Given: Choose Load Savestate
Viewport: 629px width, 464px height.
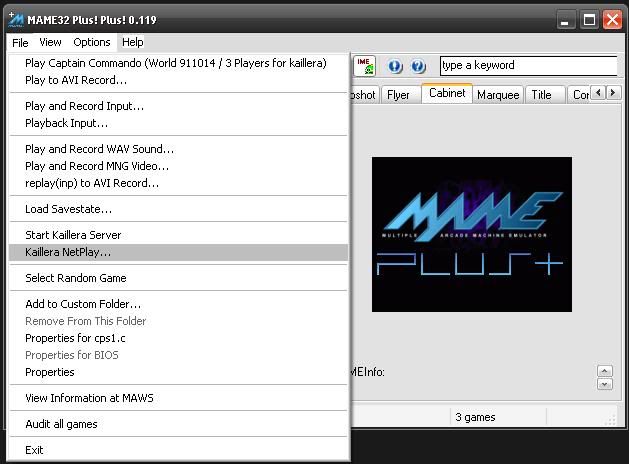Looking at the screenshot, I should pos(179,209).
